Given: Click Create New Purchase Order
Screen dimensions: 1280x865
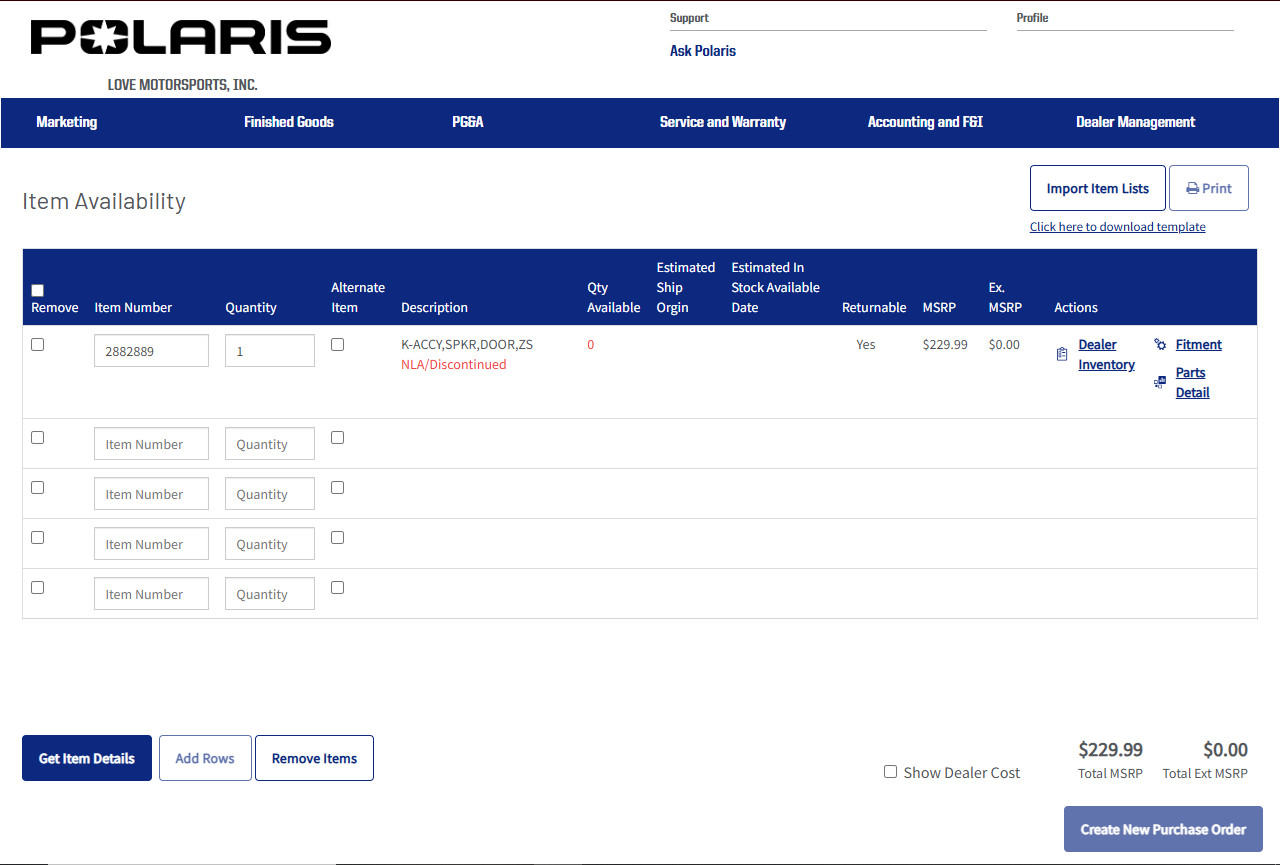Looking at the screenshot, I should click(x=1163, y=829).
